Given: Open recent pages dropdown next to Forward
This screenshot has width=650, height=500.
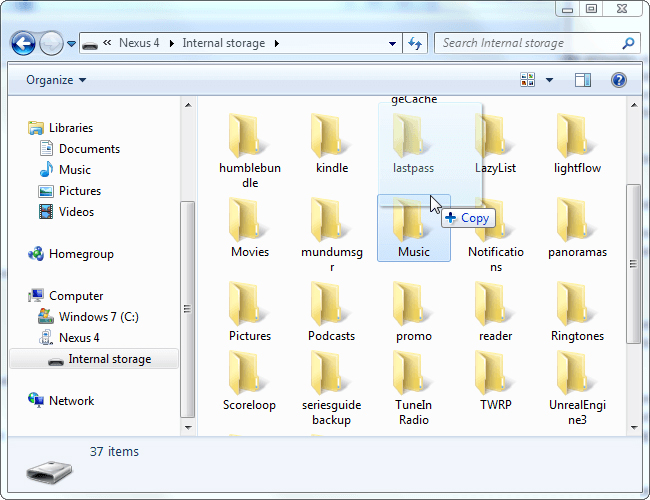Looking at the screenshot, I should [x=72, y=44].
